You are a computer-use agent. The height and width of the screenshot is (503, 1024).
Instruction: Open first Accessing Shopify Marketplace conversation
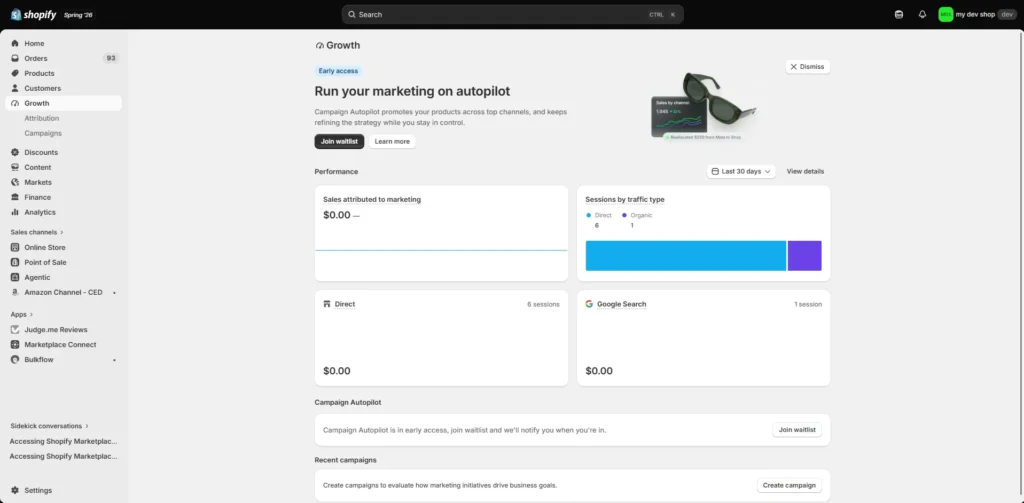[63, 441]
